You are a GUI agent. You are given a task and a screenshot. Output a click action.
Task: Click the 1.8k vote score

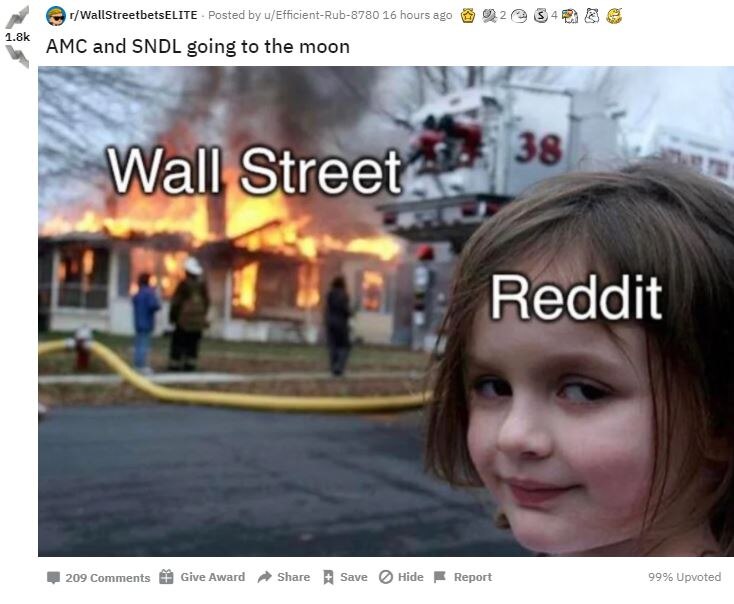[x=17, y=37]
